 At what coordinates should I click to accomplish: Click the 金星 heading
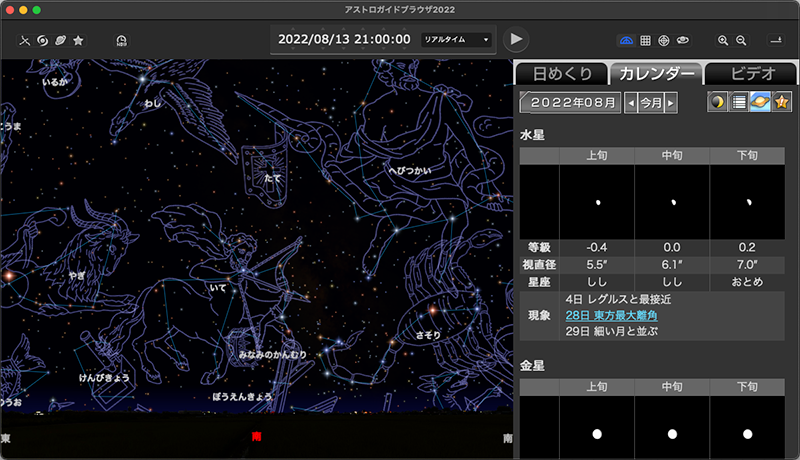click(532, 366)
